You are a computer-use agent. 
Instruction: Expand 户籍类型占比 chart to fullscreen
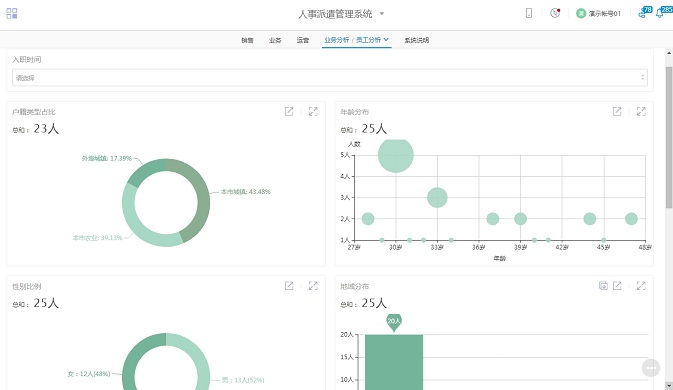coord(313,112)
